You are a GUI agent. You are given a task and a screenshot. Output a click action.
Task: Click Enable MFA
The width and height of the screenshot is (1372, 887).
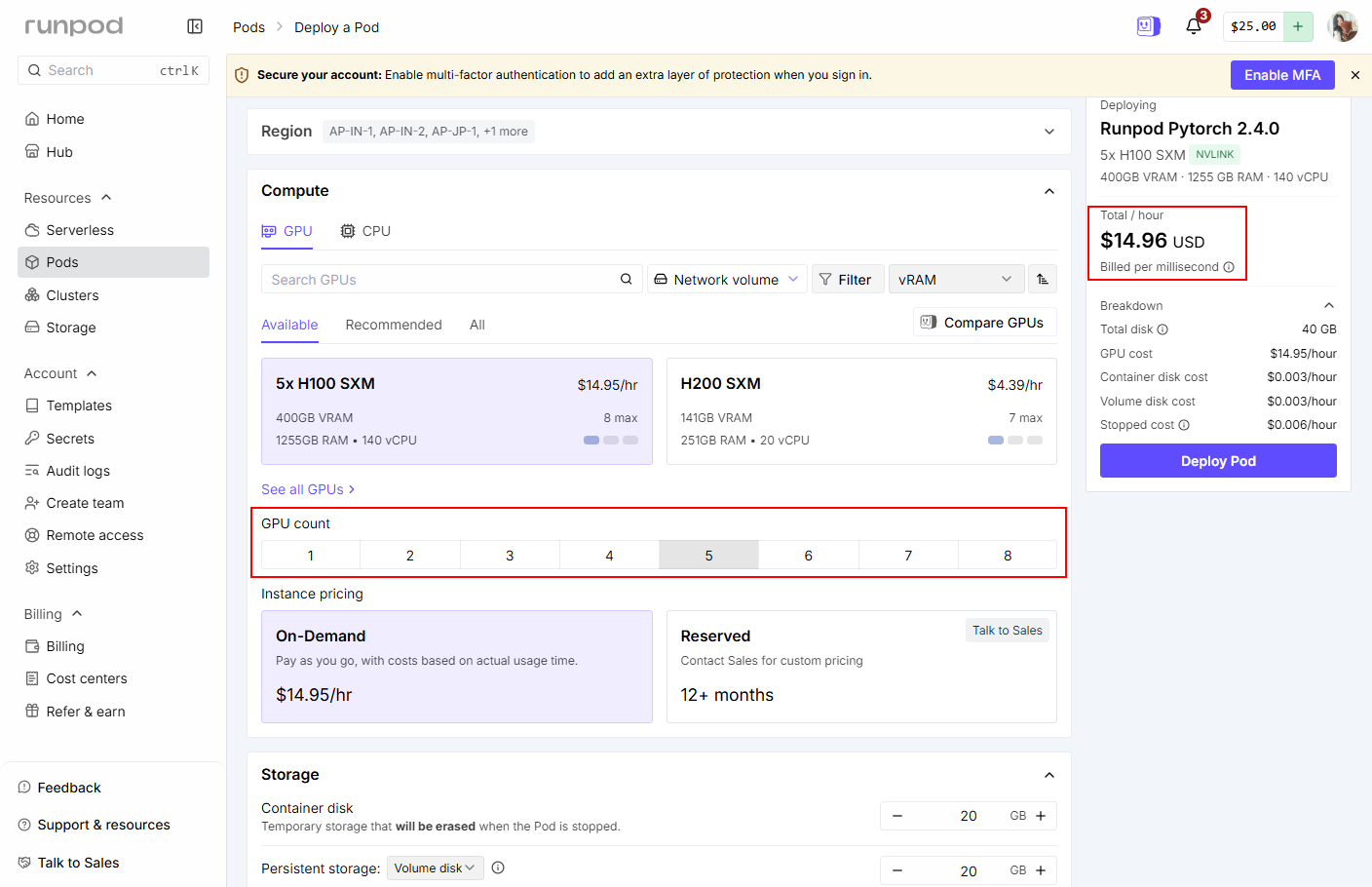point(1282,75)
